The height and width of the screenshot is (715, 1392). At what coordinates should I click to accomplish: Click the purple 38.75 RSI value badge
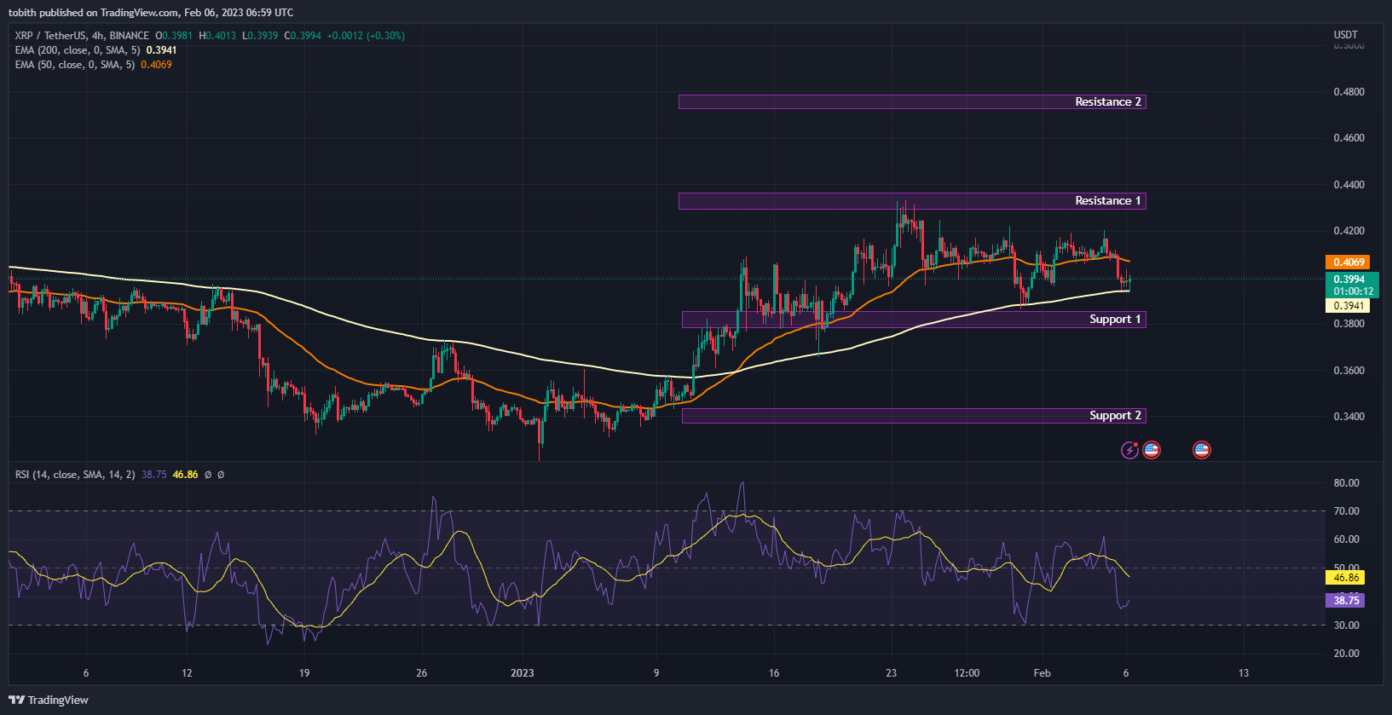[1347, 600]
